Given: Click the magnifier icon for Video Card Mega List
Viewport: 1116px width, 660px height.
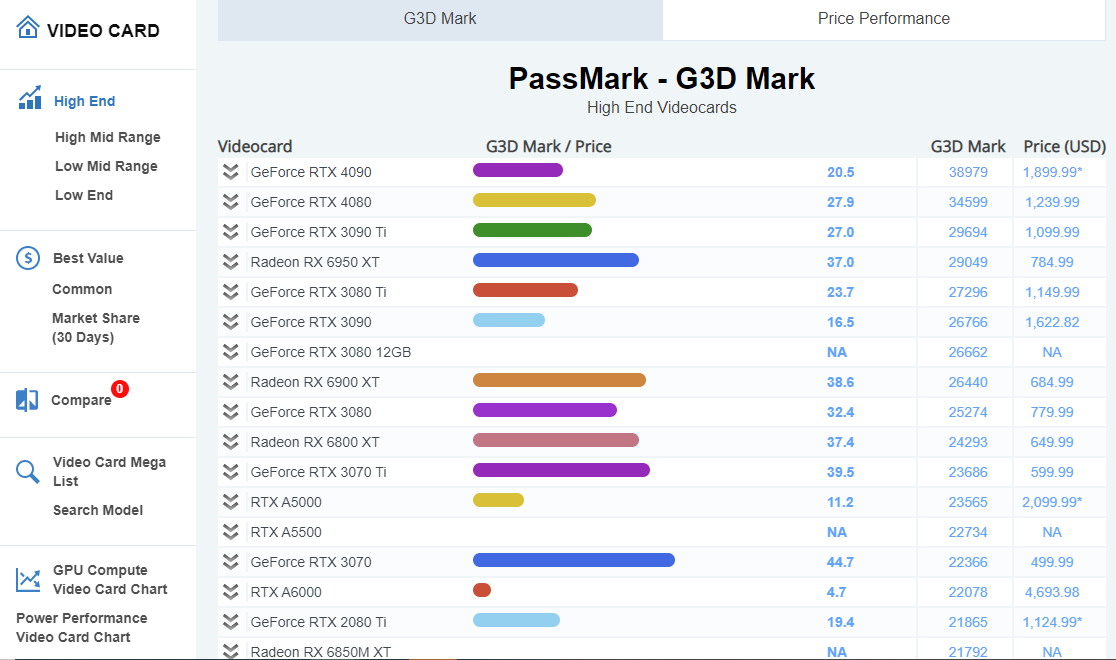Looking at the screenshot, I should pyautogui.click(x=28, y=471).
